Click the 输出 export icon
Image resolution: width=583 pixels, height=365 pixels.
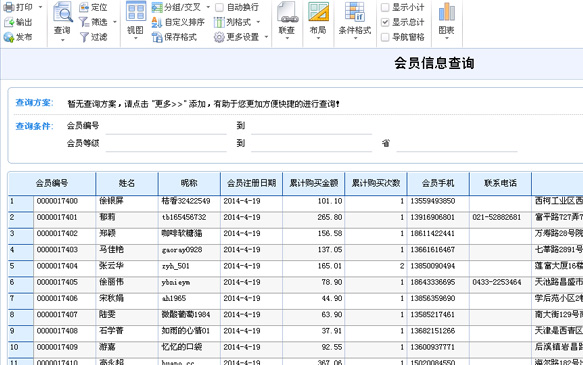pyautogui.click(x=9, y=22)
